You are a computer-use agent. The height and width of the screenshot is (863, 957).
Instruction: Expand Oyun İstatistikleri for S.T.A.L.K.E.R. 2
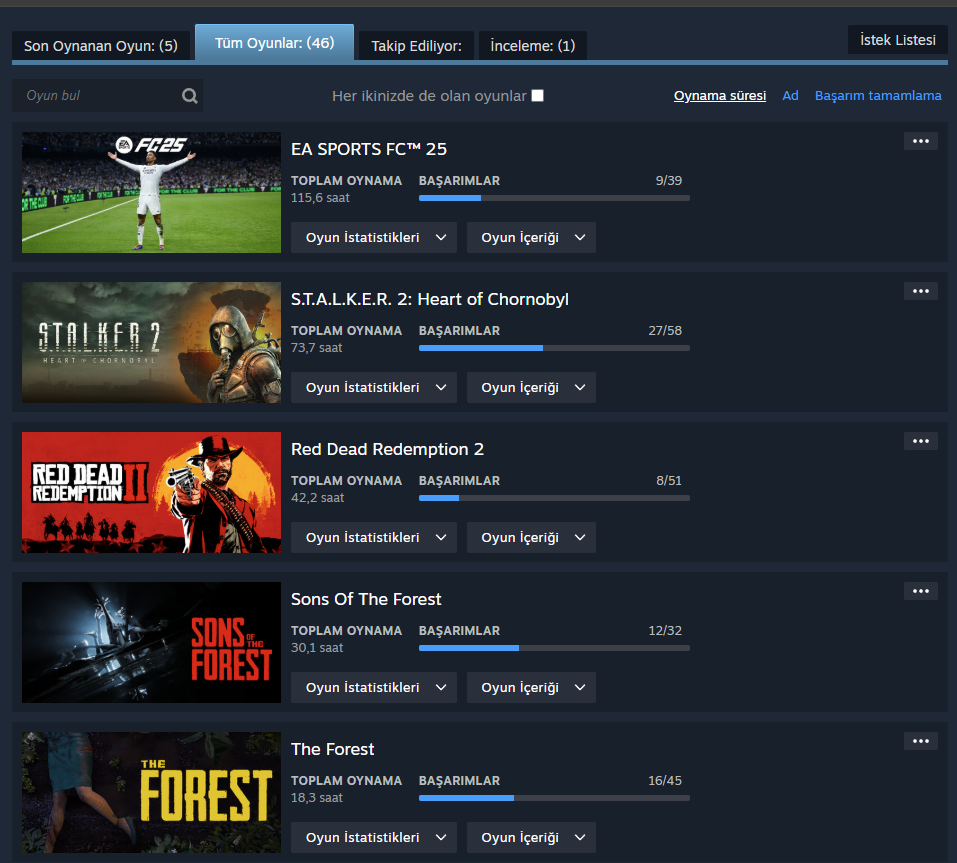pos(374,388)
